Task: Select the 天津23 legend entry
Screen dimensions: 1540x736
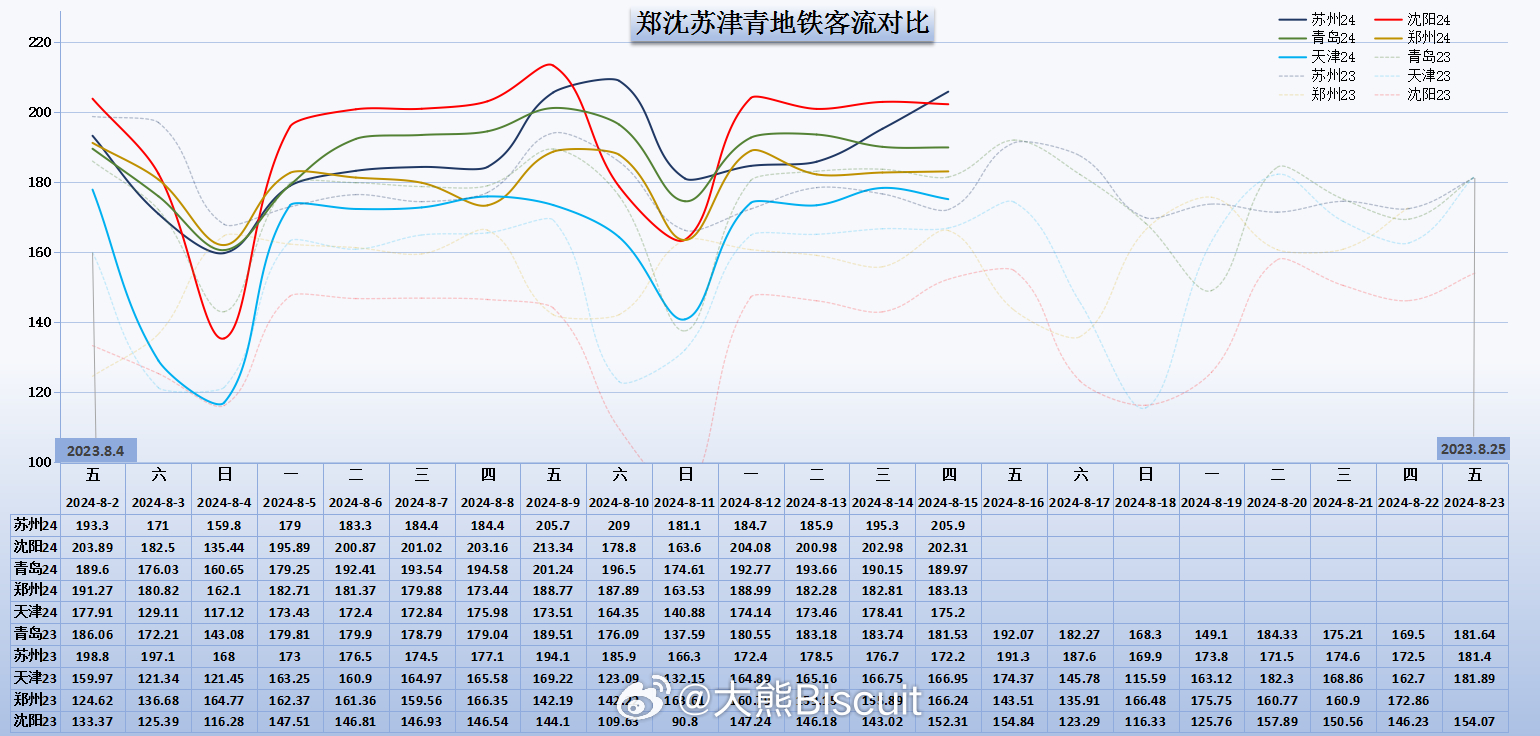Action: (x=1412, y=76)
